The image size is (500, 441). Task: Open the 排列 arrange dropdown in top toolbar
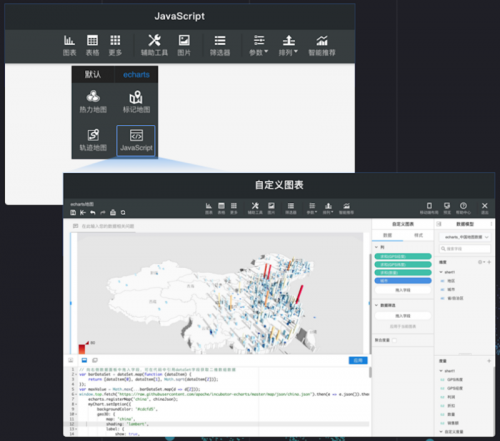pos(288,45)
